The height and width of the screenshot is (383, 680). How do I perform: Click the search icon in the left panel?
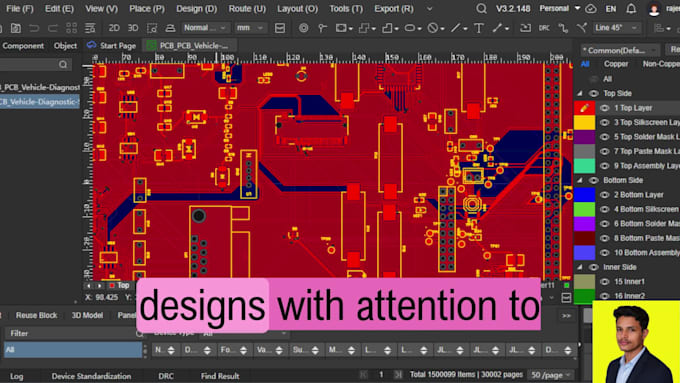tap(63, 65)
